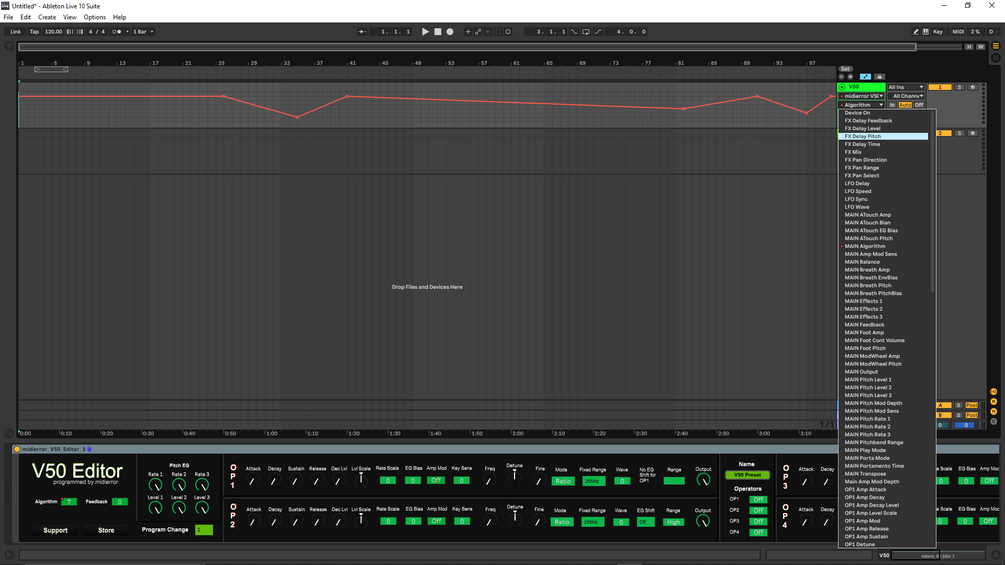This screenshot has width=1005, height=565.
Task: Open the File menu
Action: (8, 17)
